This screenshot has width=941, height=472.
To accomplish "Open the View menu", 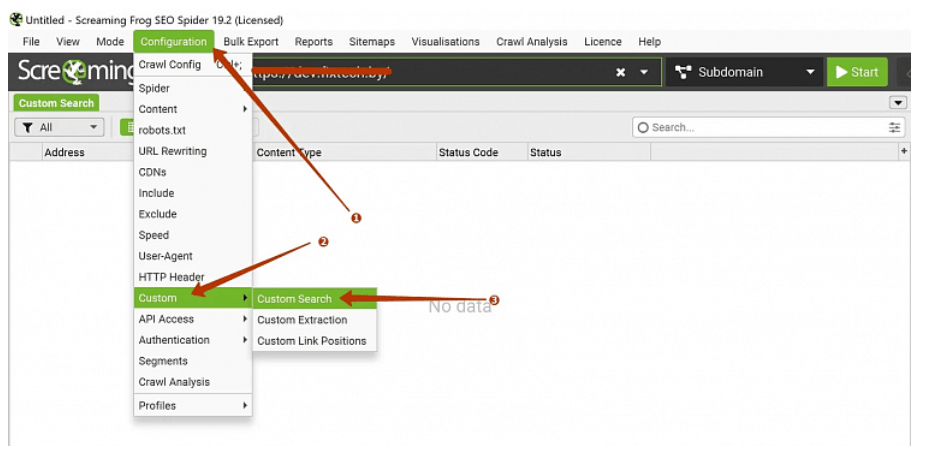I will tap(68, 41).
